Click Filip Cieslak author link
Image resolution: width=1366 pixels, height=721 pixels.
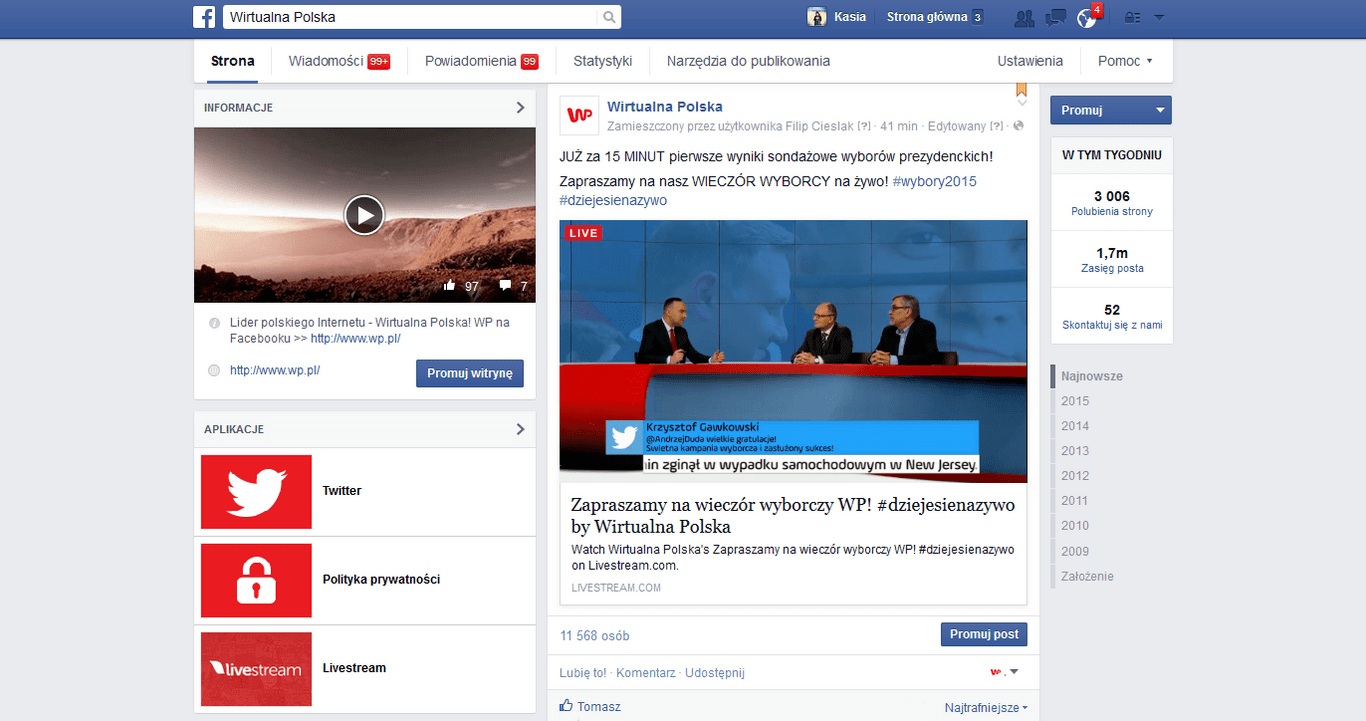819,126
